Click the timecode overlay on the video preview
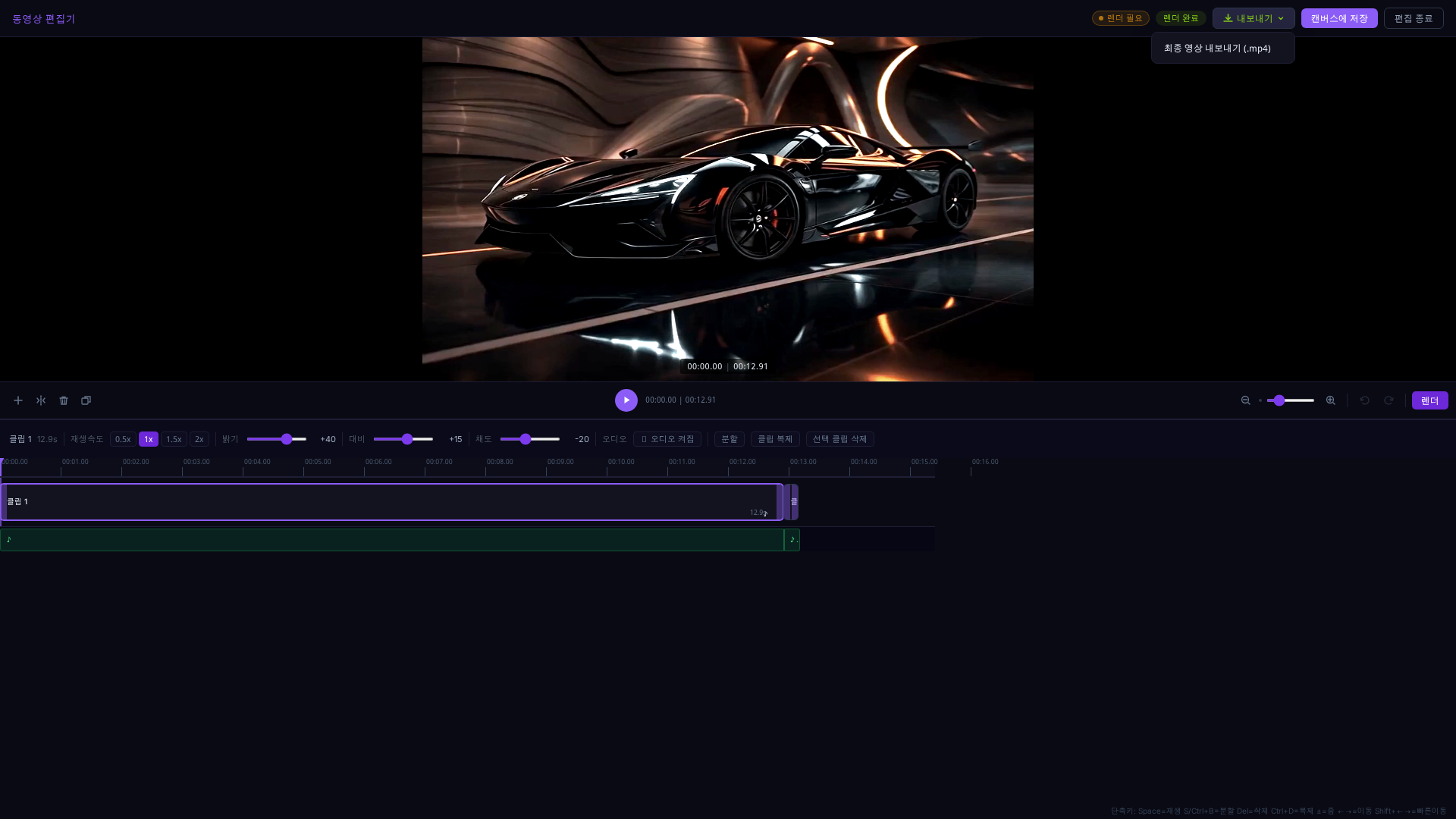Image resolution: width=1456 pixels, height=819 pixels. click(x=728, y=366)
